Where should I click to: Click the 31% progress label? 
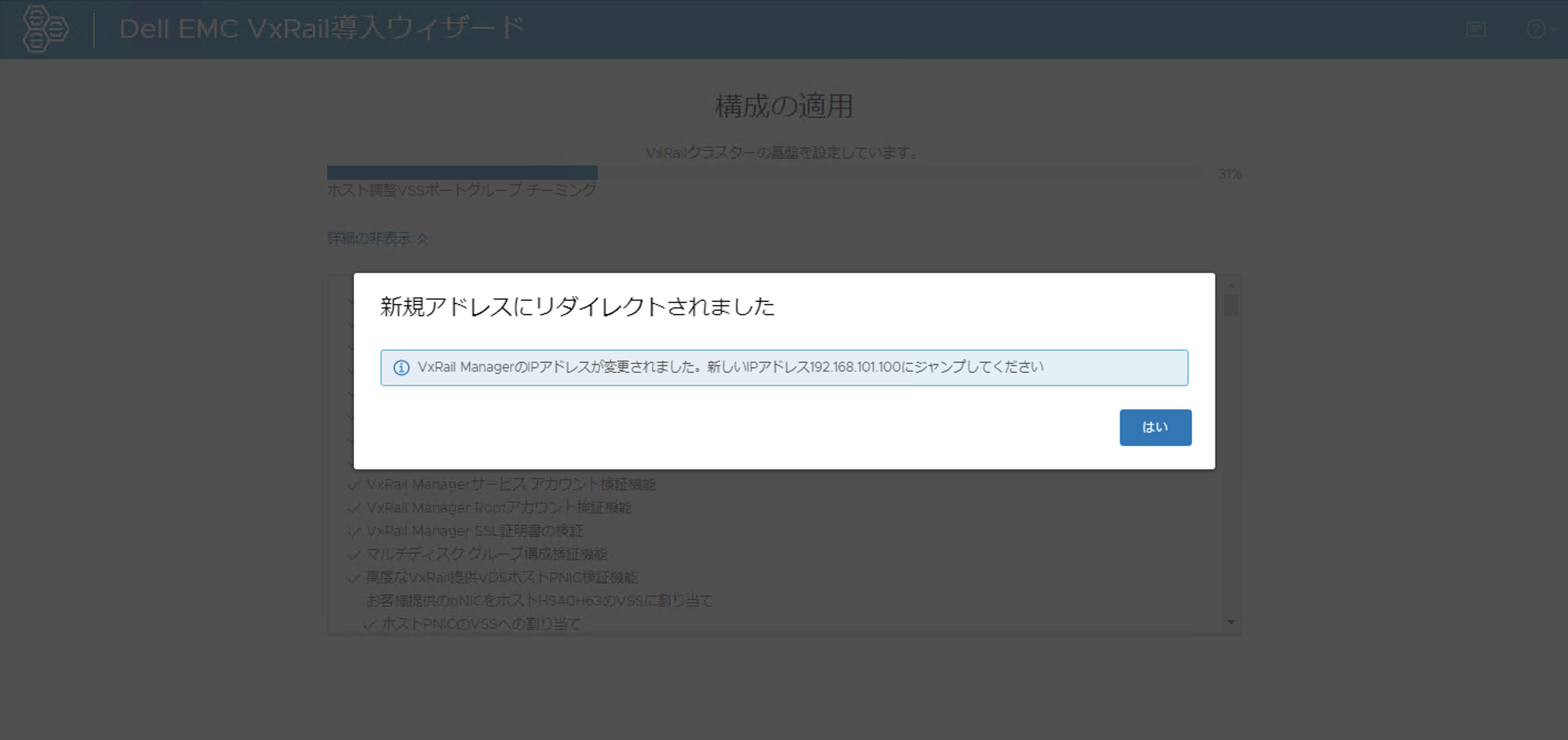(1229, 174)
